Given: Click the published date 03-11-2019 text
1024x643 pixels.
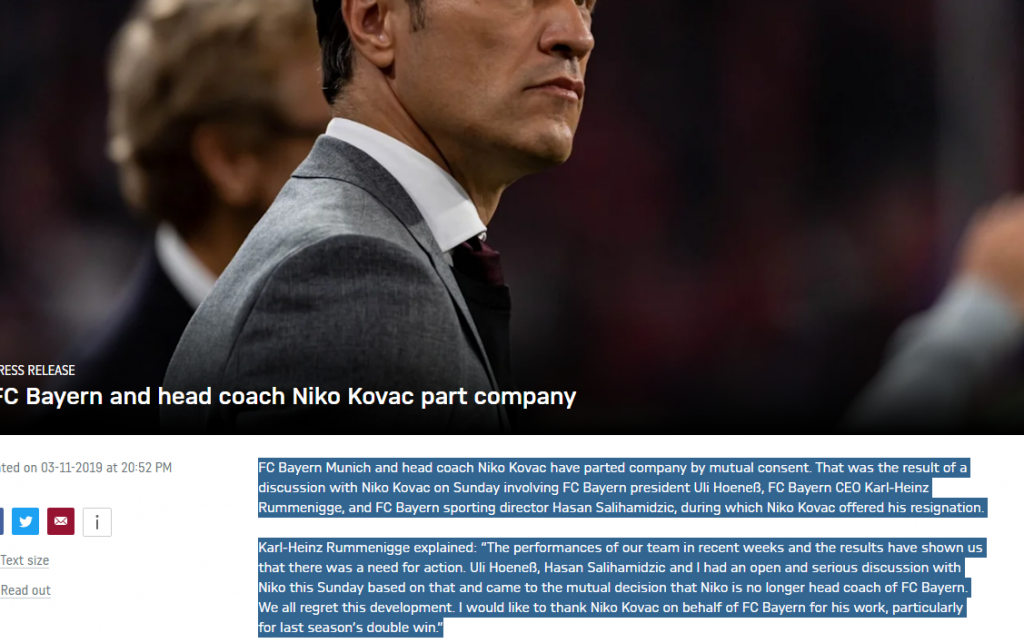Looking at the screenshot, I should [72, 467].
